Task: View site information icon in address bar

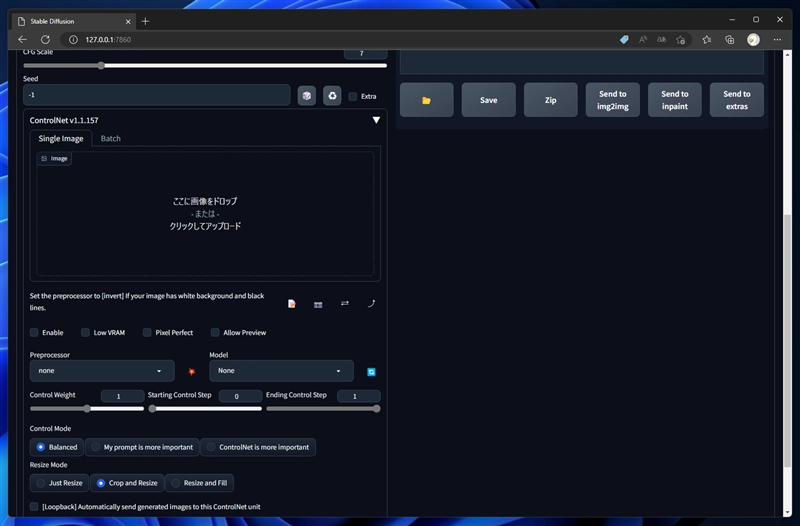Action: 73,39
